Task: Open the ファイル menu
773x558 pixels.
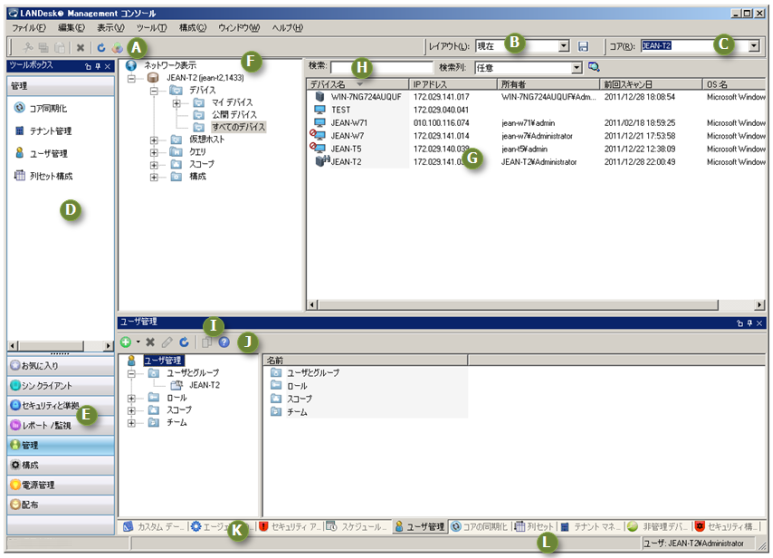Action: 29,28
